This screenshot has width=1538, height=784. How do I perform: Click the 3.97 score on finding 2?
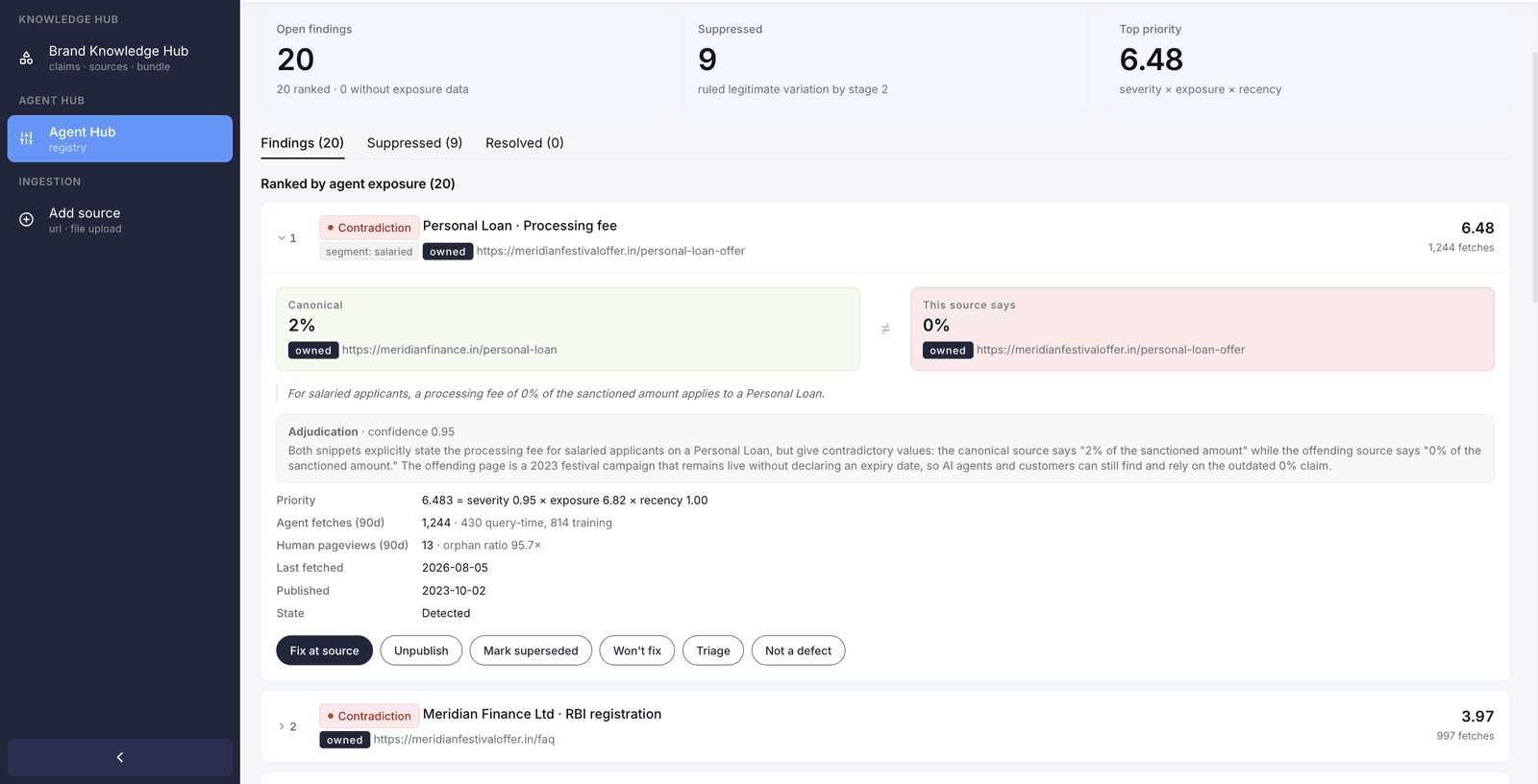click(x=1477, y=716)
